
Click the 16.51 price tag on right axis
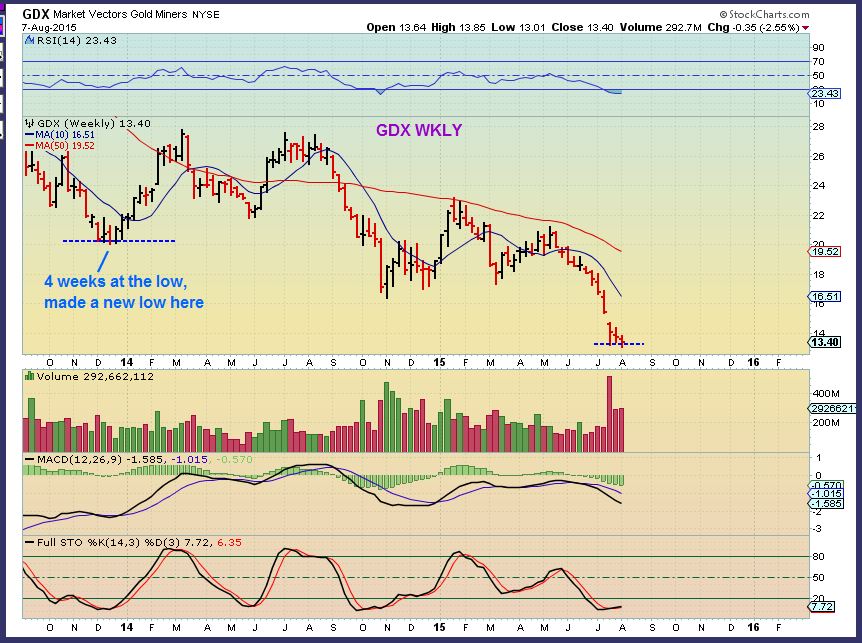coord(825,297)
